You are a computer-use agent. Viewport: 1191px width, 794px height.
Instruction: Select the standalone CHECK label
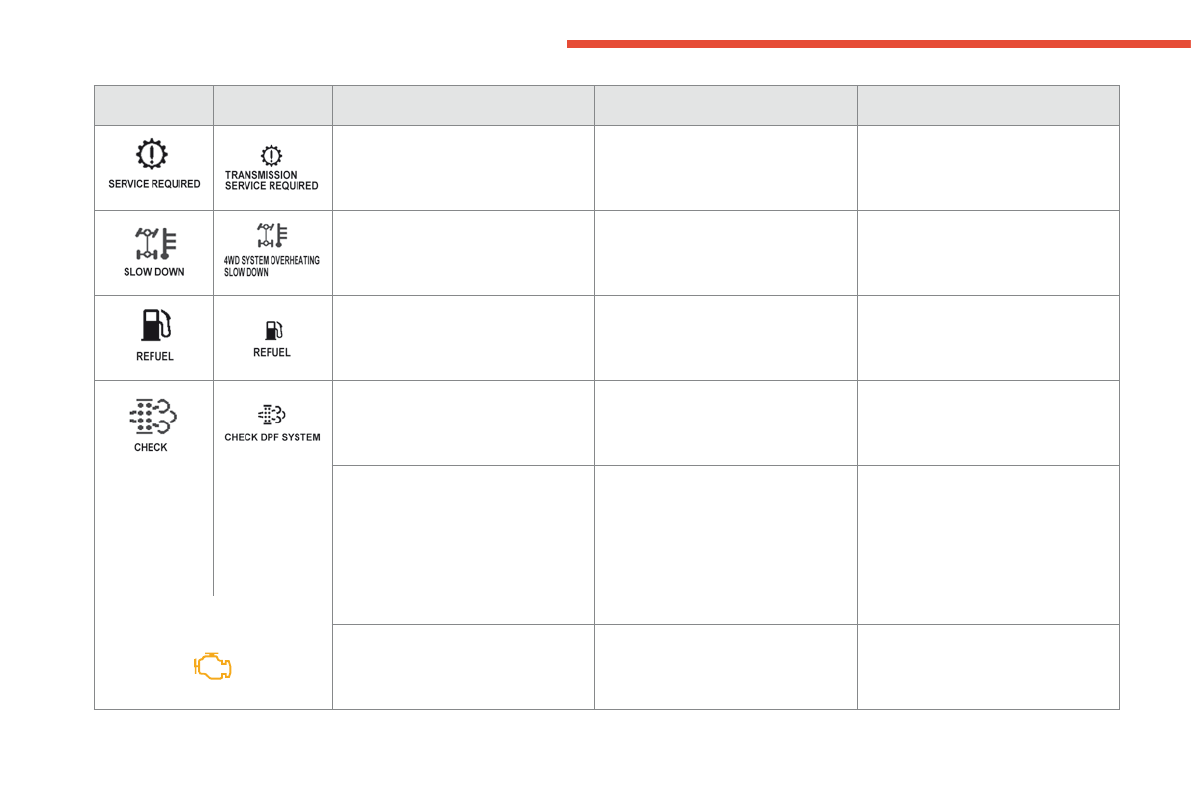(151, 448)
